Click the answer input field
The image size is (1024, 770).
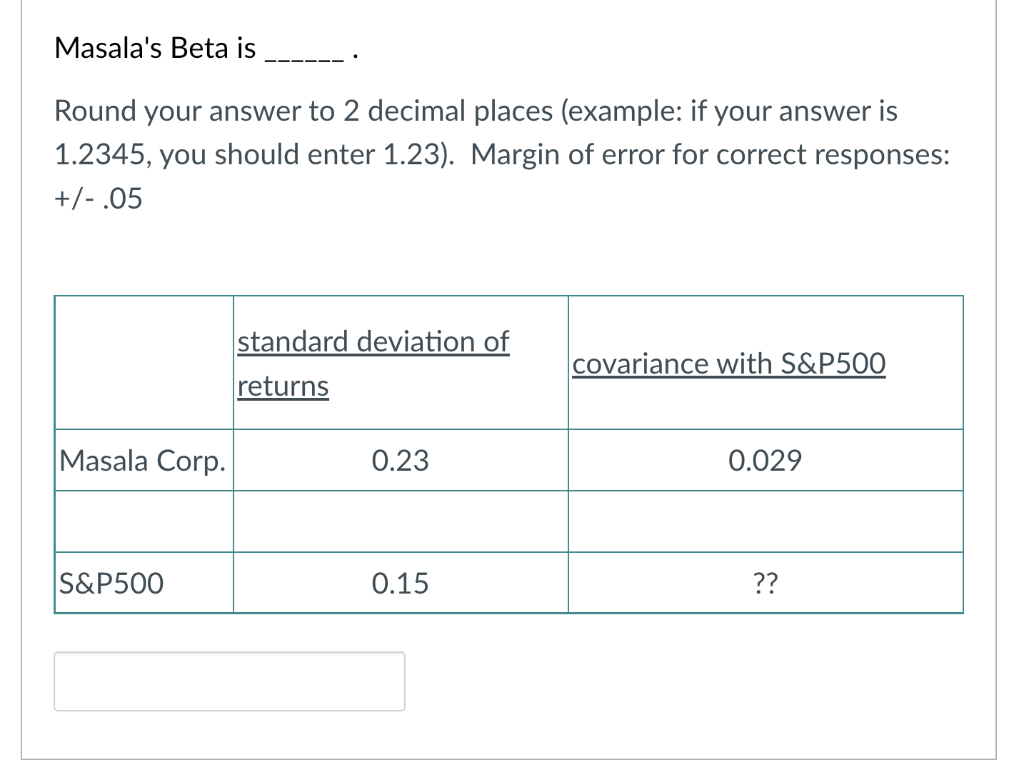[x=229, y=681]
